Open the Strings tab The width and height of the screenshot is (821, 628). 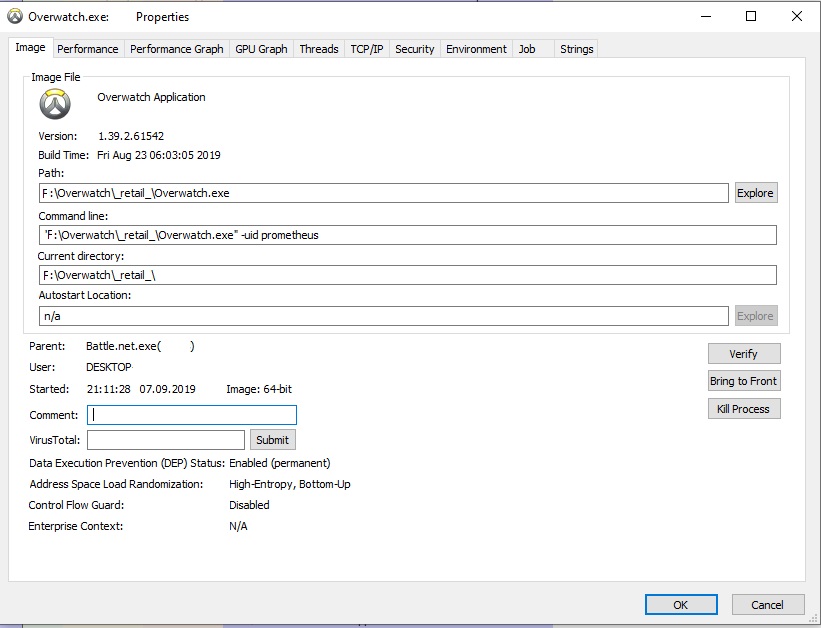pyautogui.click(x=576, y=49)
